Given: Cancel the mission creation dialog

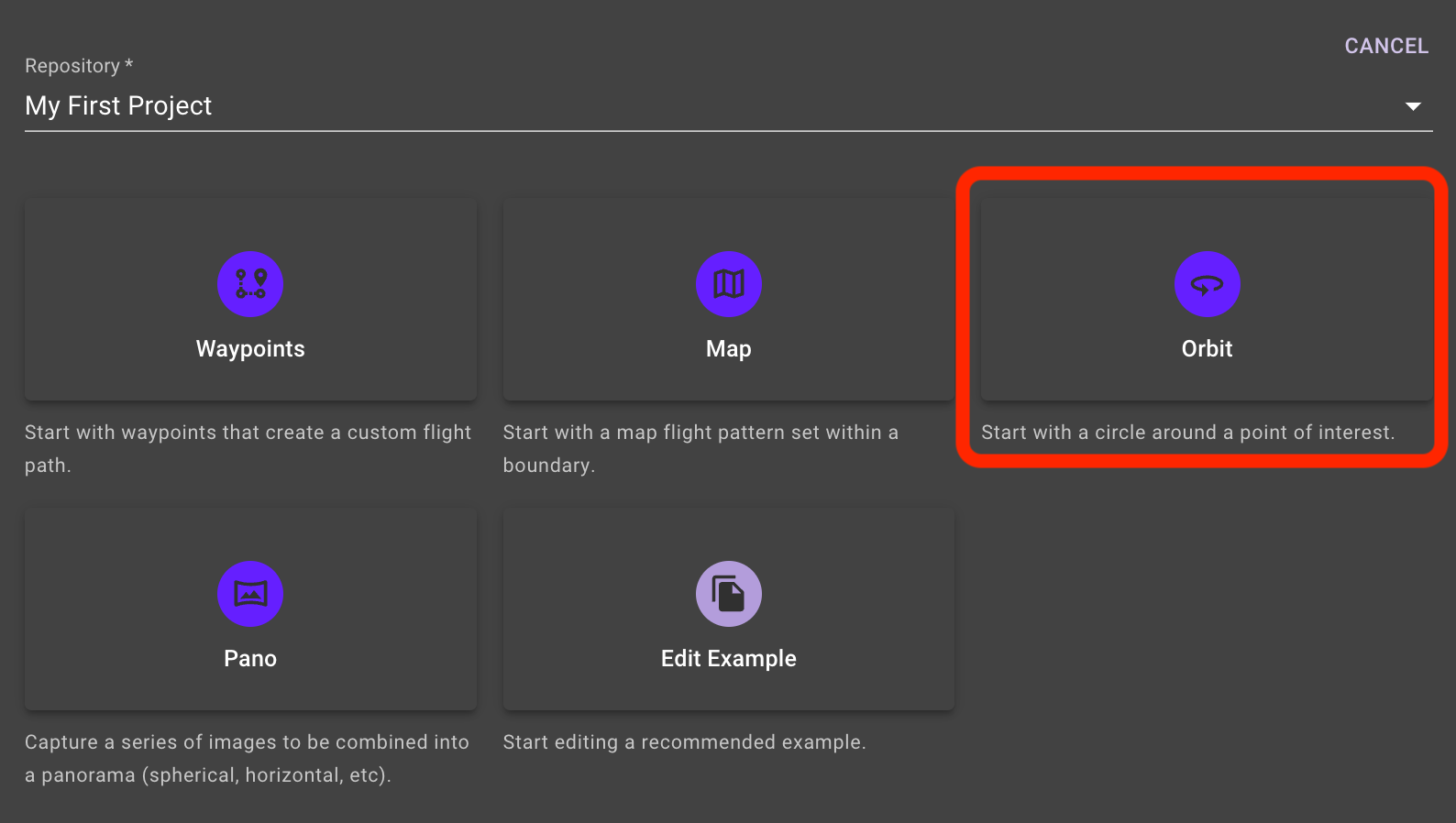Looking at the screenshot, I should coord(1386,46).
